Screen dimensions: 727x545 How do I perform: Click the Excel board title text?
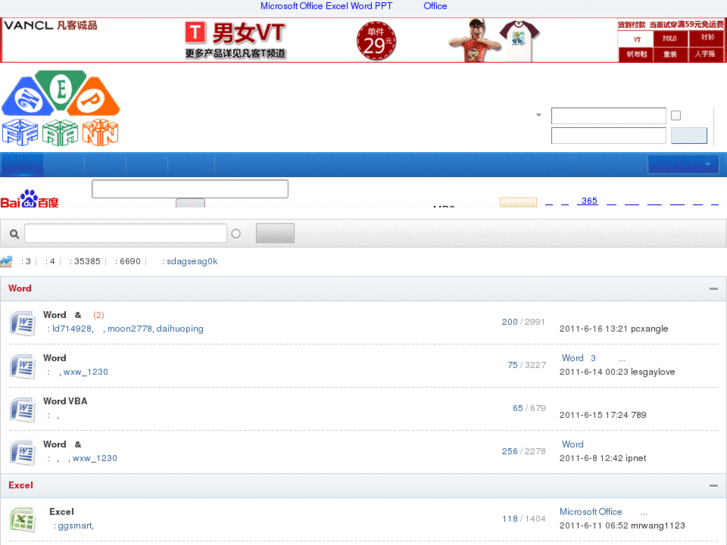click(62, 512)
